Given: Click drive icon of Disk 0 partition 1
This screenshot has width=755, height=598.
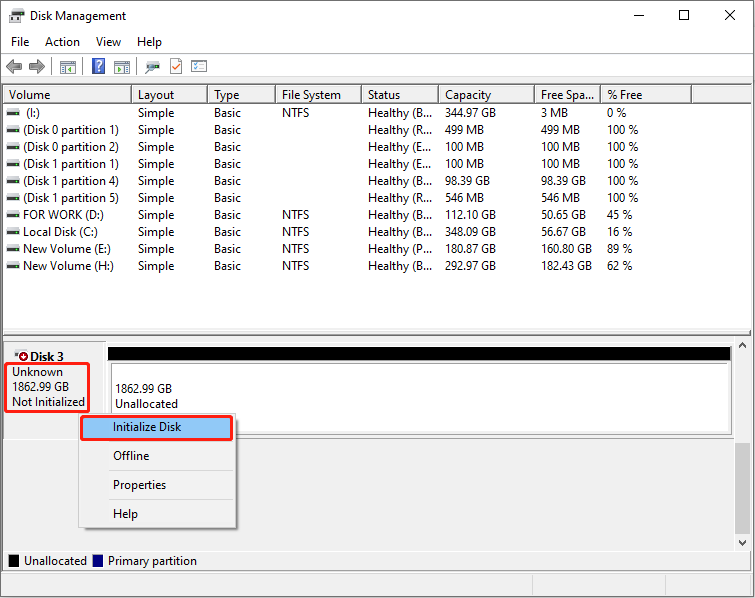Looking at the screenshot, I should tap(13, 130).
